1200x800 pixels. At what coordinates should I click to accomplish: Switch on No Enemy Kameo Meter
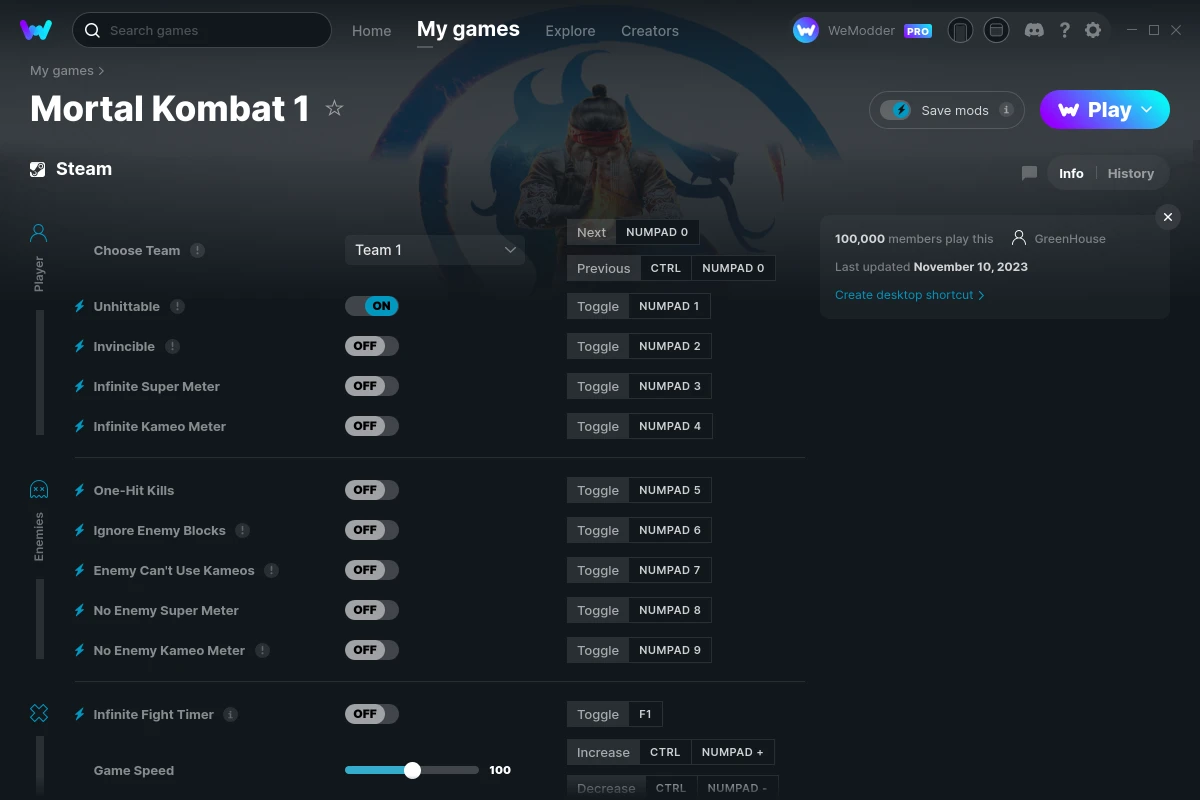click(x=372, y=650)
